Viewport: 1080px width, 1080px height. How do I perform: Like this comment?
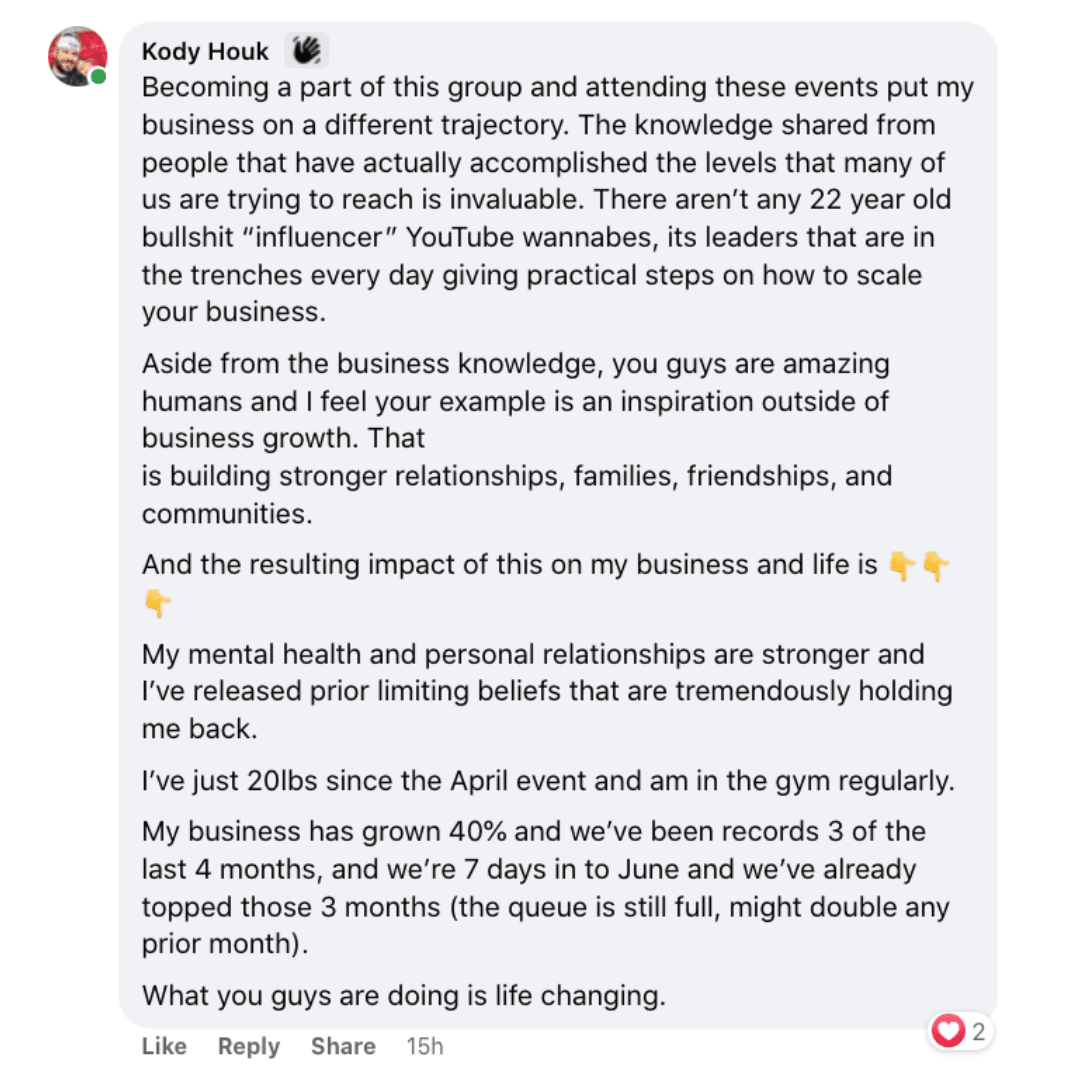pos(164,1046)
